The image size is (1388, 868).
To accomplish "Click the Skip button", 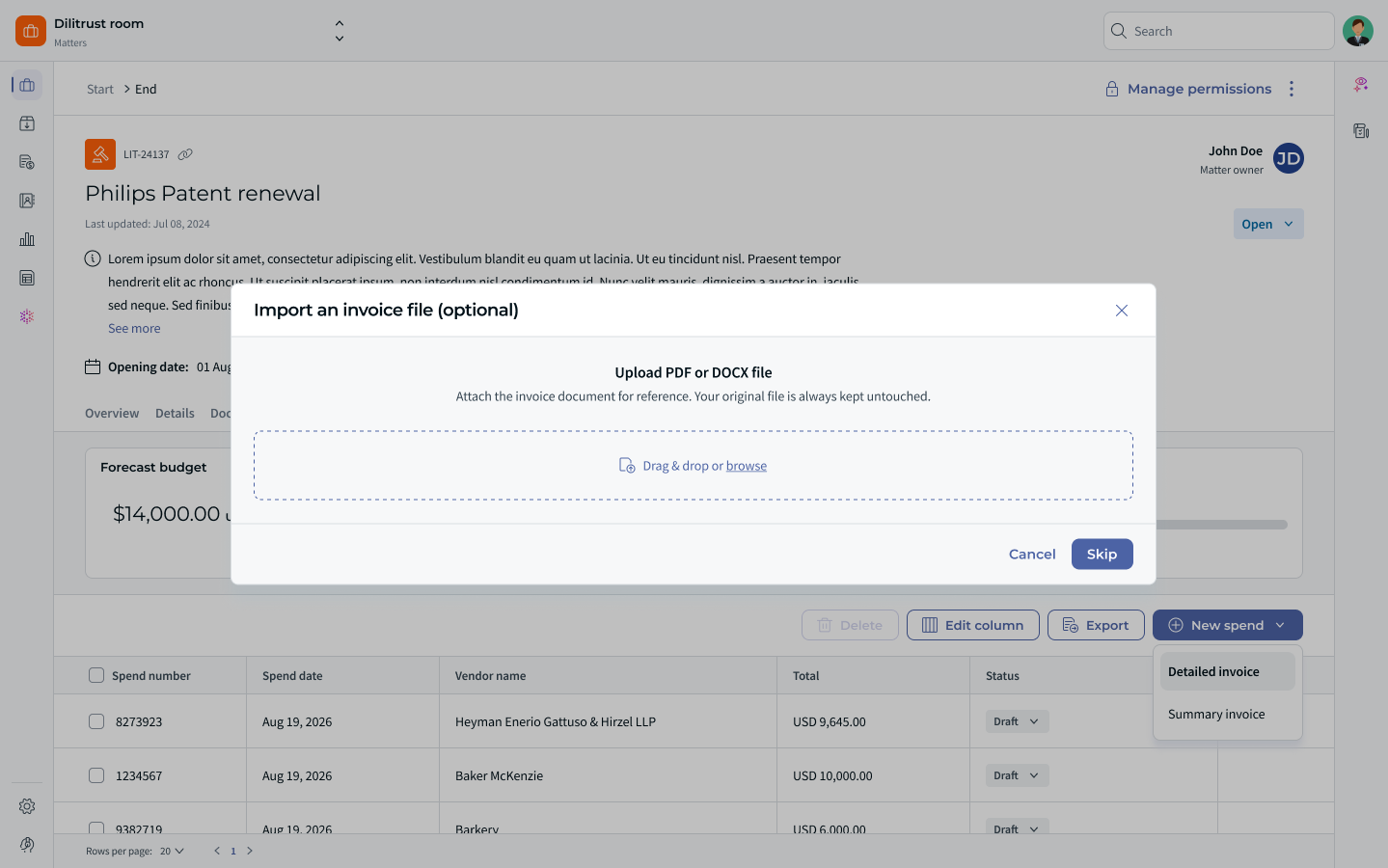I will point(1102,554).
